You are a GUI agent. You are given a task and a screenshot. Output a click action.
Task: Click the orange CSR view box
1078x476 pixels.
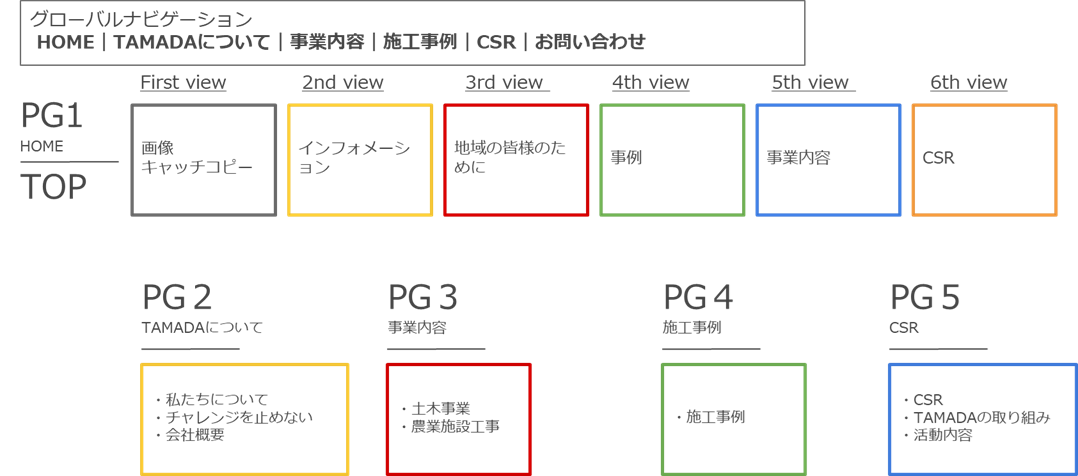click(984, 160)
